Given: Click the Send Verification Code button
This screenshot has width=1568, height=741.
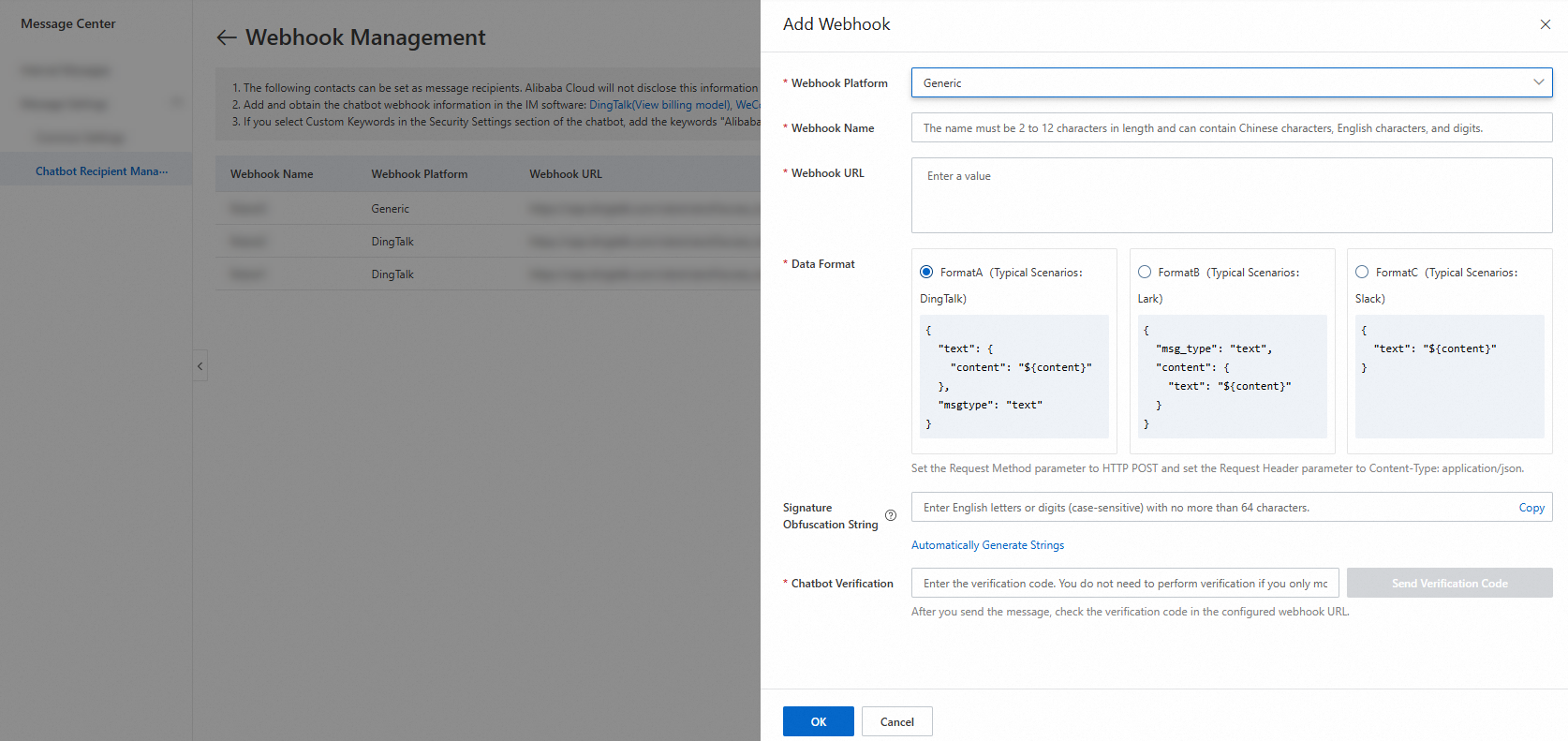Looking at the screenshot, I should pos(1449,584).
